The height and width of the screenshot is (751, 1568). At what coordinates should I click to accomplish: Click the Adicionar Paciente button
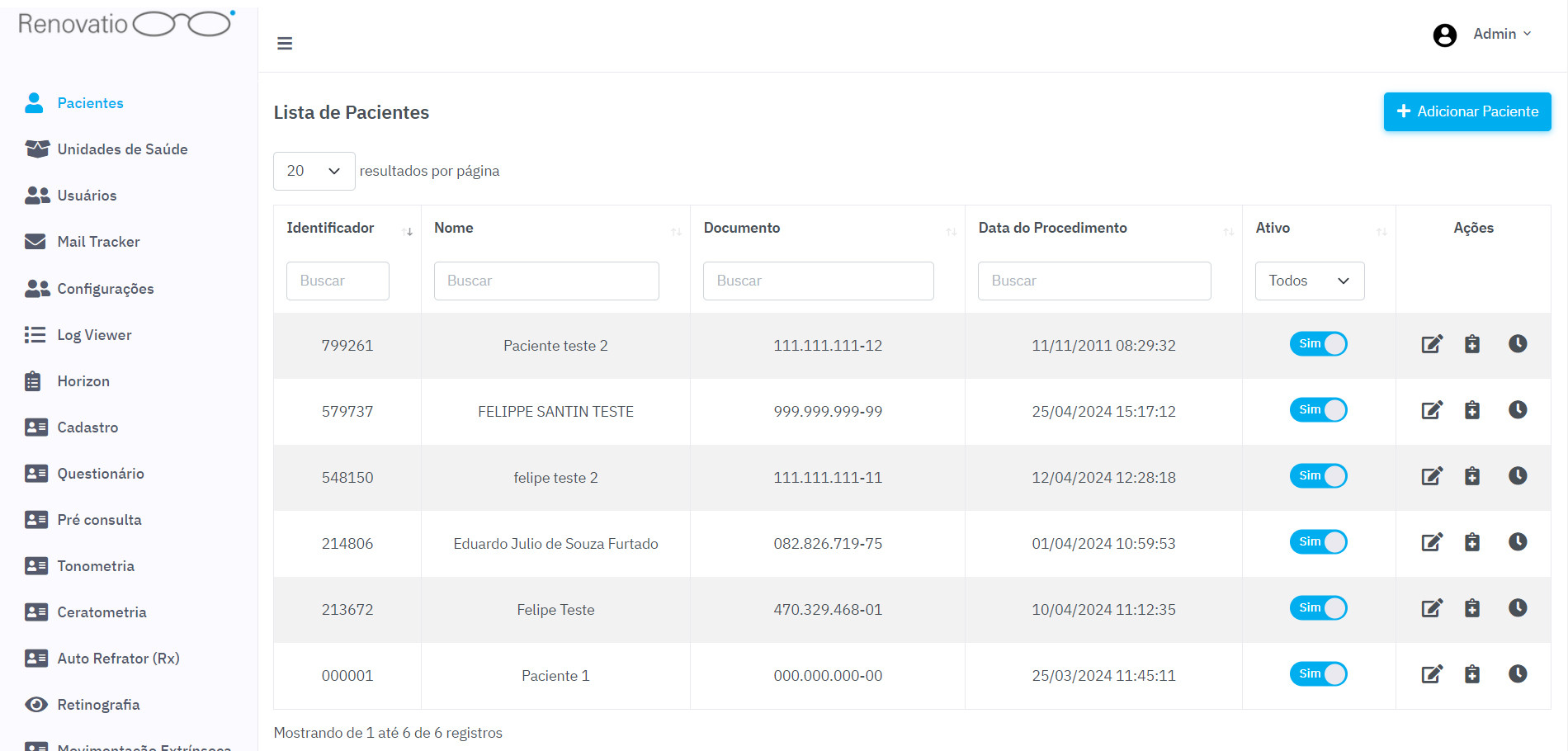(1466, 111)
